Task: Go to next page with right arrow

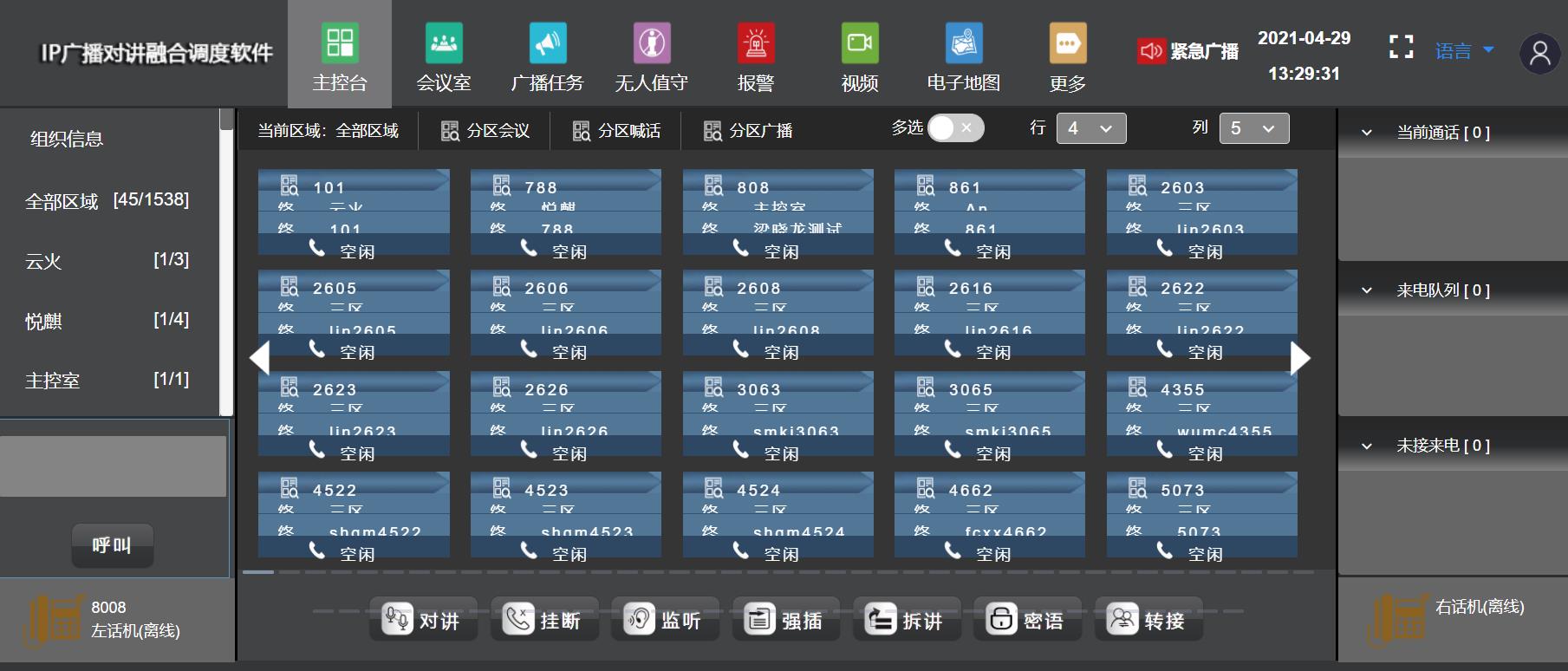Action: [1300, 358]
